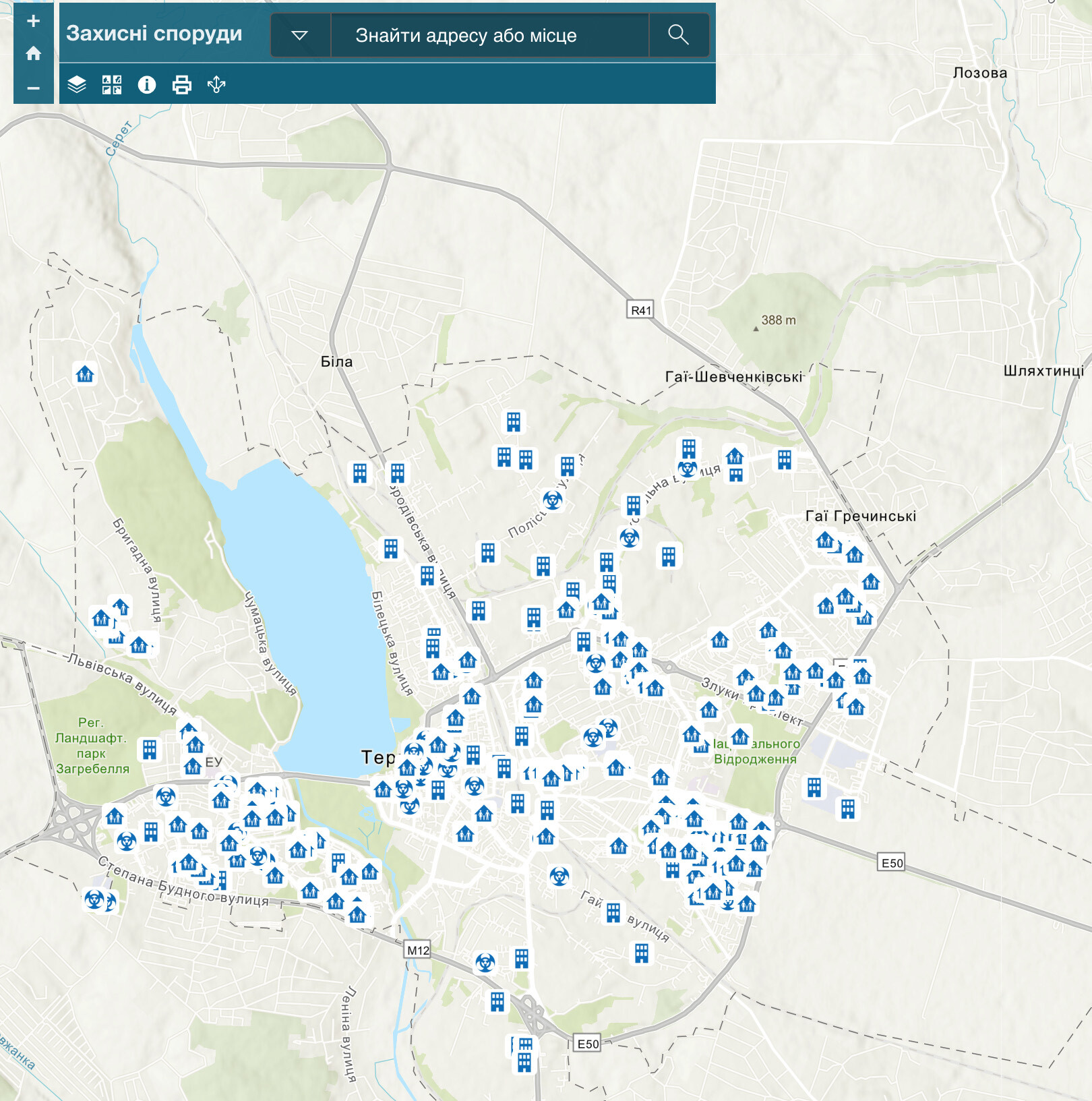1092x1101 pixels.
Task: Select the radiation marker on Поліська street
Action: pos(553,500)
